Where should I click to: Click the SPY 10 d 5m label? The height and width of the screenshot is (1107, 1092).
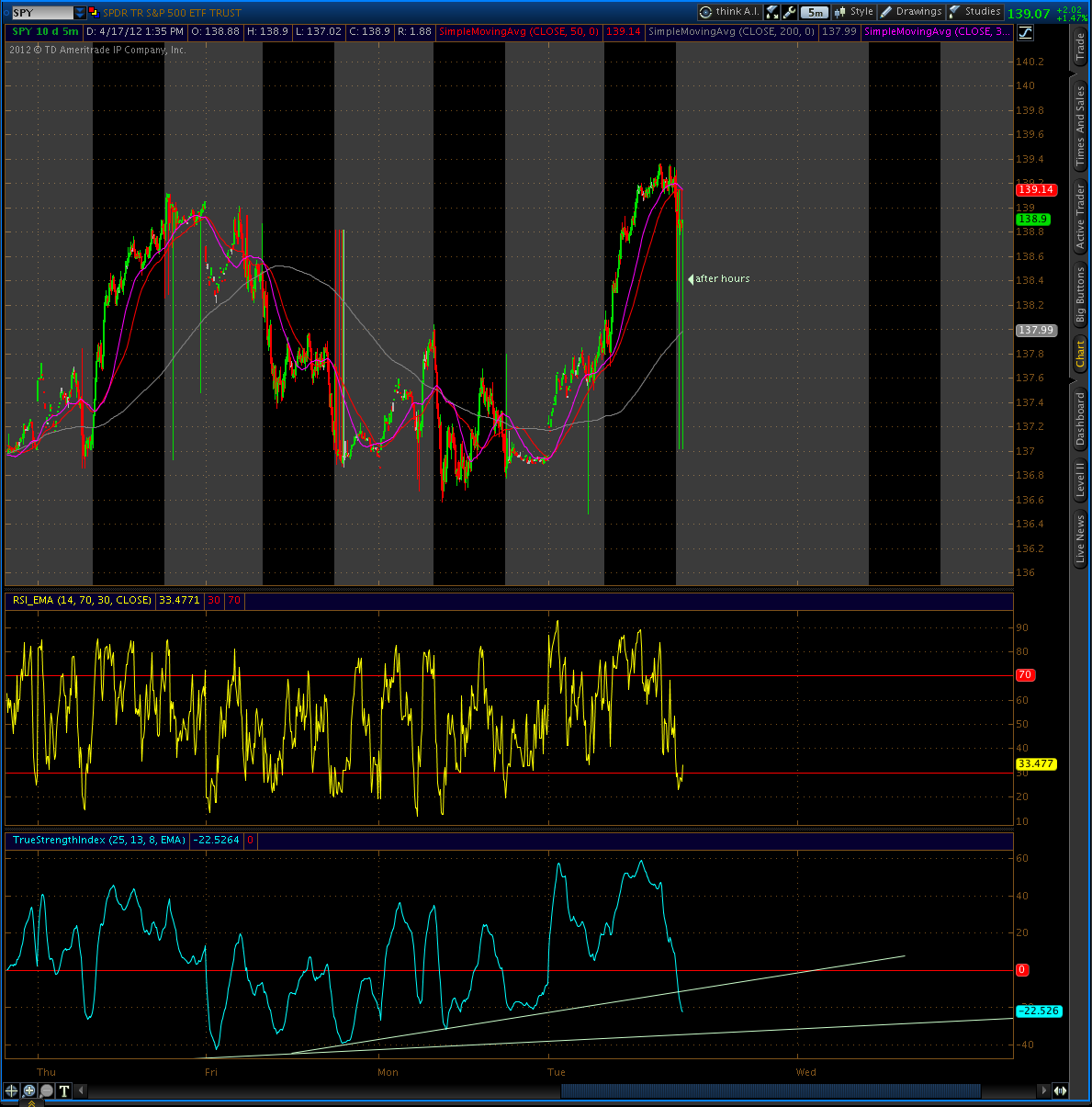[45, 31]
